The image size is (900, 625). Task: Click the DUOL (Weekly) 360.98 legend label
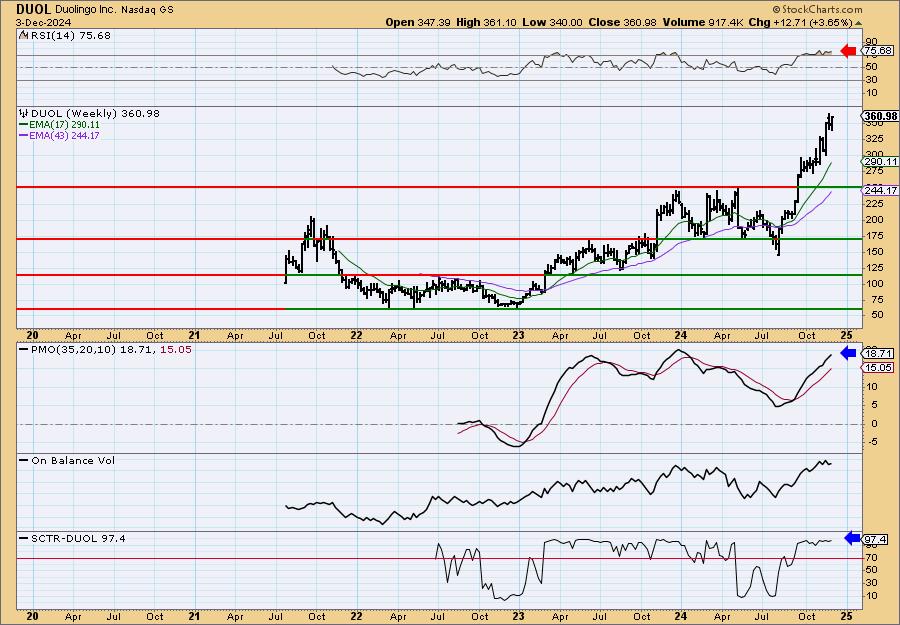click(x=95, y=113)
